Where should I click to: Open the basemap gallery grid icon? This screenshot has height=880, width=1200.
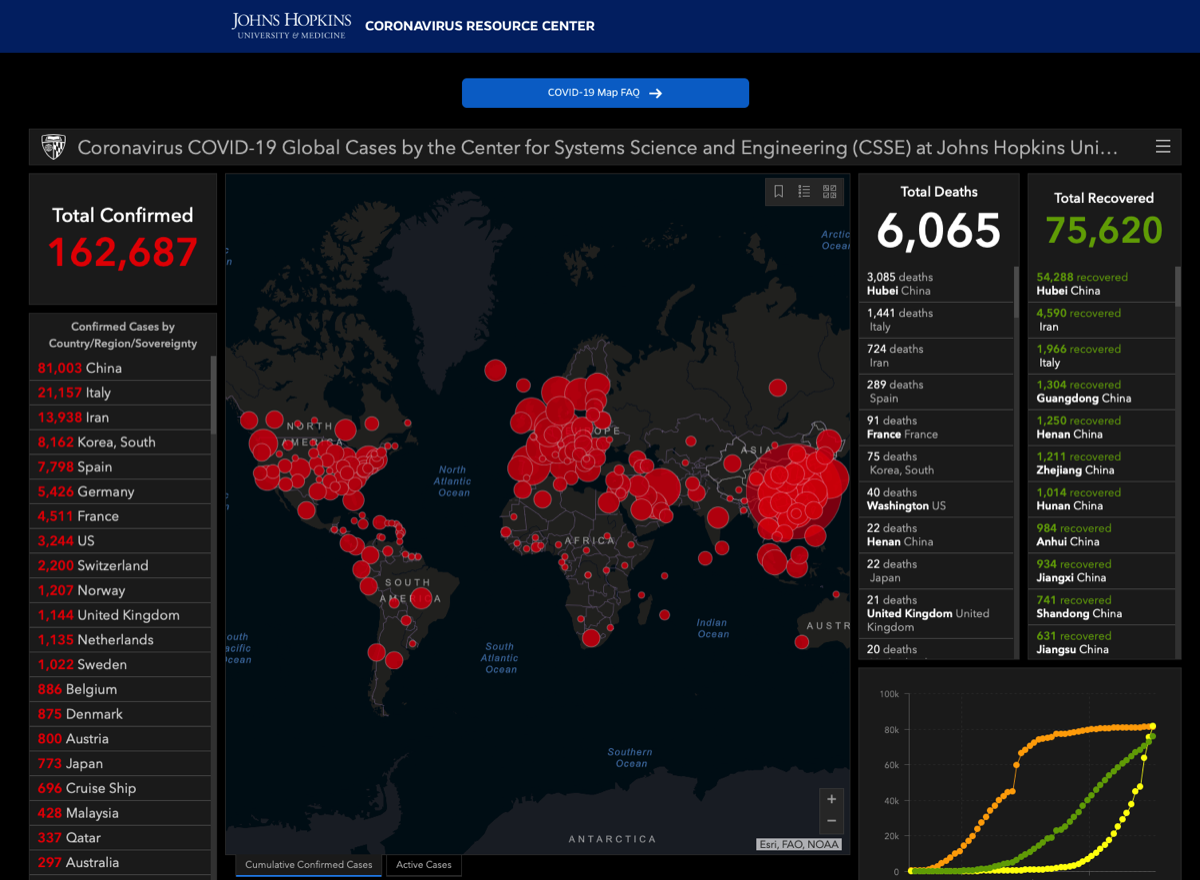coord(829,192)
